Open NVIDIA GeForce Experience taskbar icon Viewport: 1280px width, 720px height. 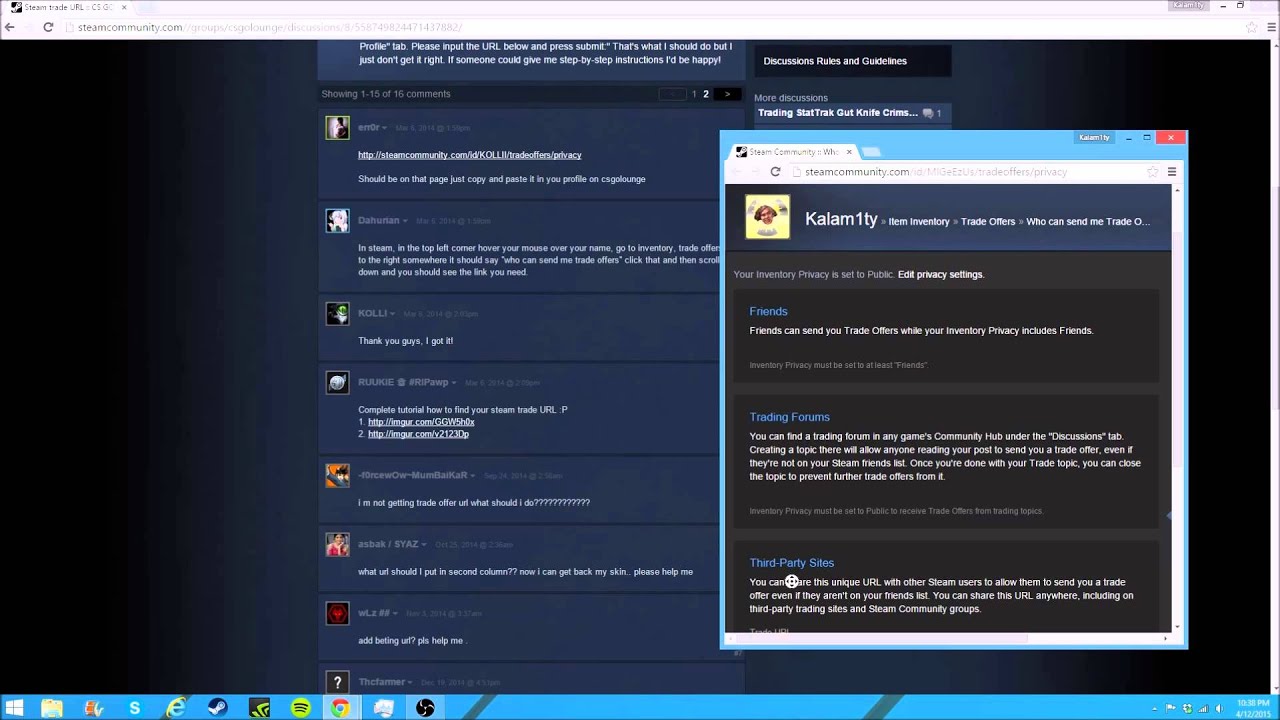click(x=259, y=708)
